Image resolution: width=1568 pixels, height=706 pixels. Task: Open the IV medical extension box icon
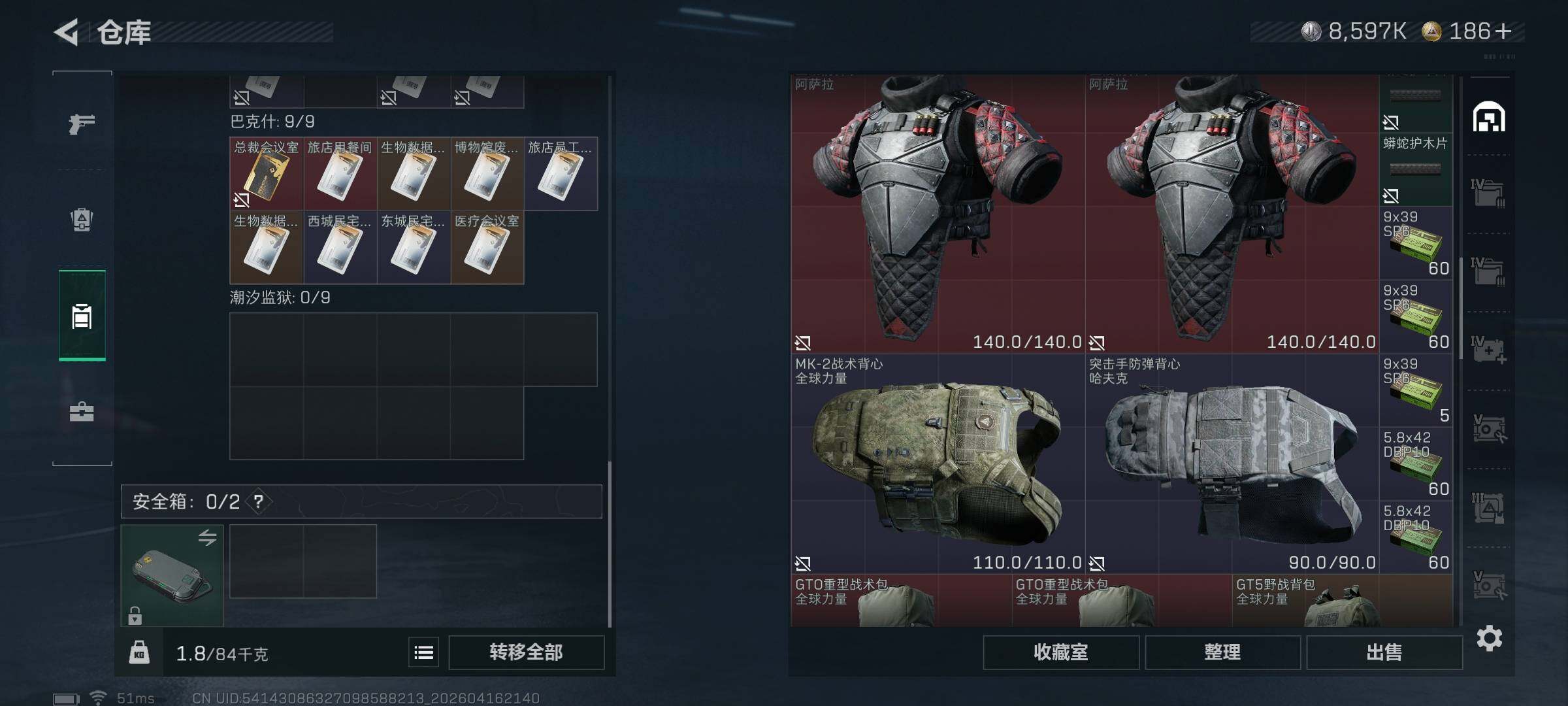pos(1488,350)
